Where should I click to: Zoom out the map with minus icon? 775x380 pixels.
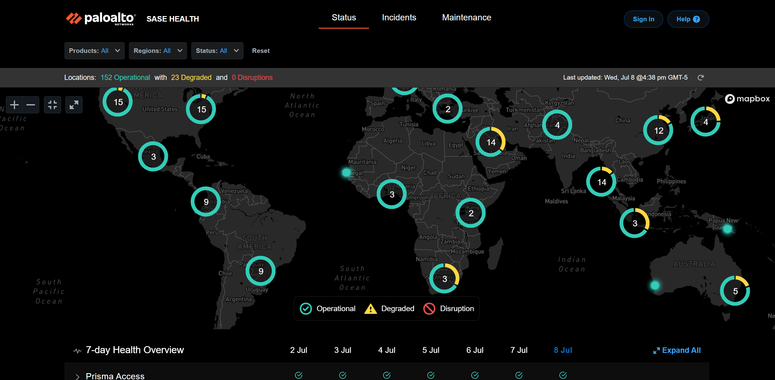pyautogui.click(x=31, y=105)
